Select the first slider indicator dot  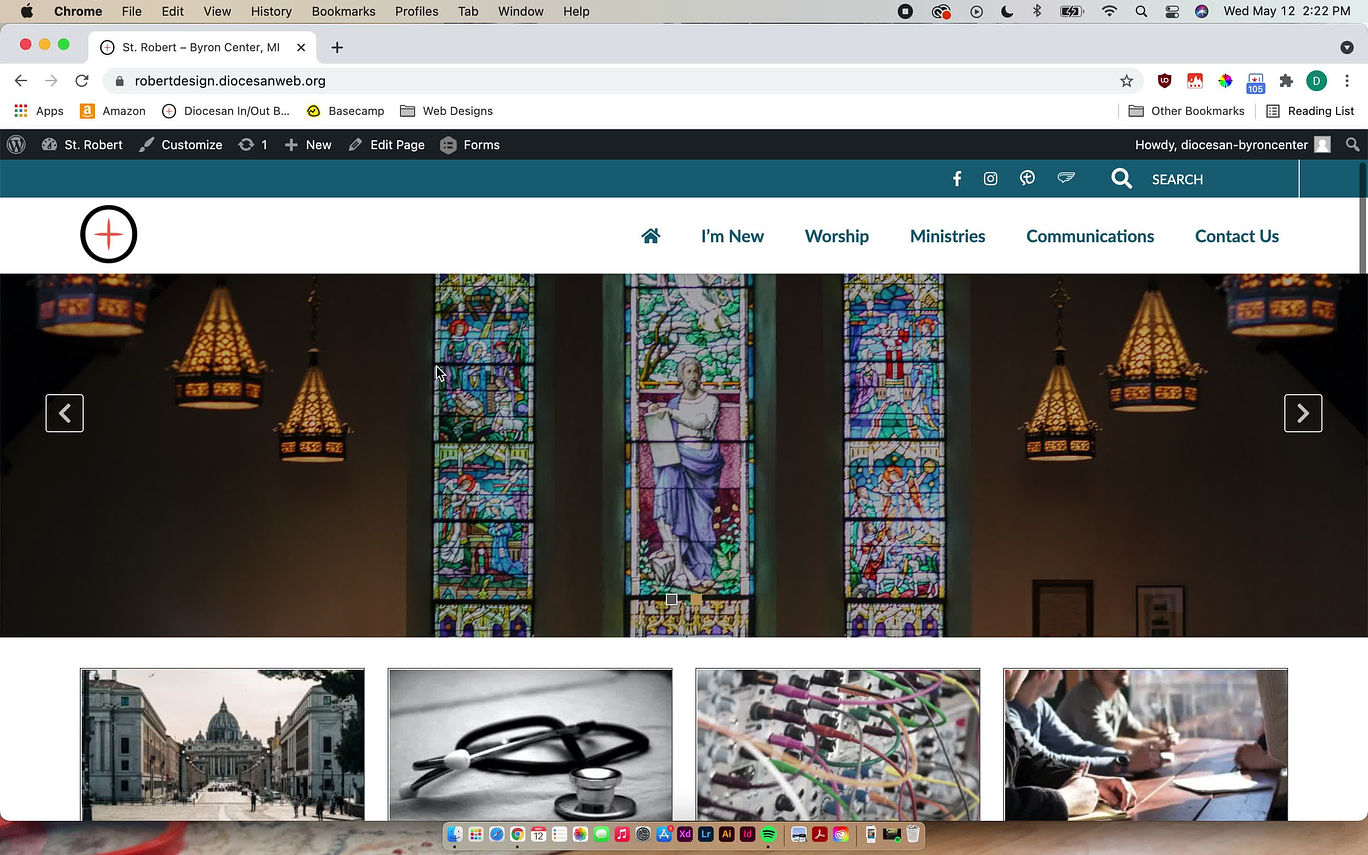pos(672,600)
